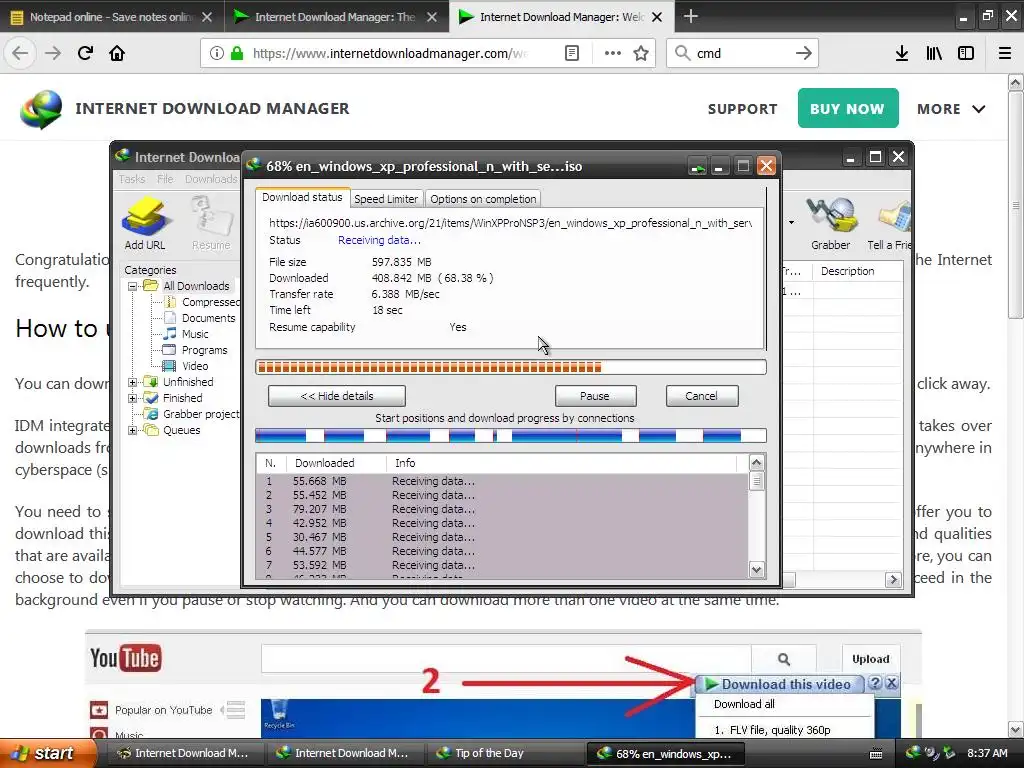This screenshot has height=768, width=1024.
Task: Close the Download this video panel
Action: coord(891,683)
